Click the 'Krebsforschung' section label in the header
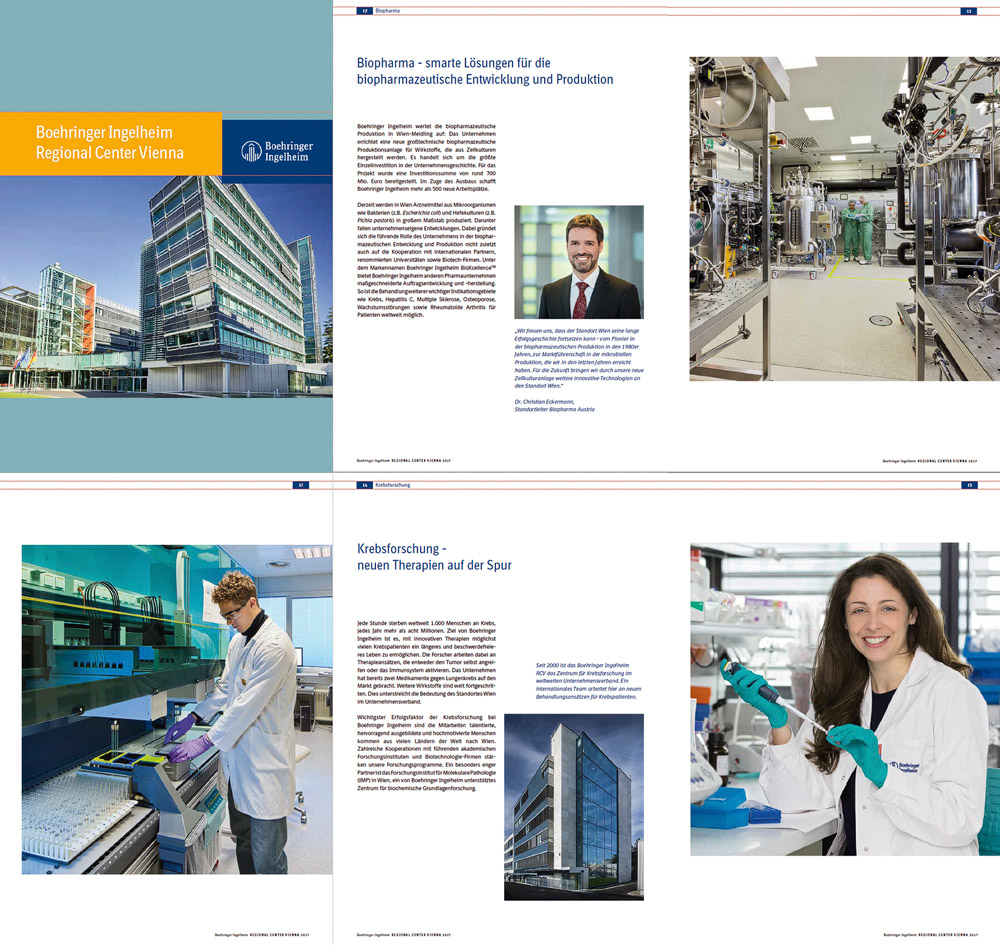This screenshot has height=945, width=1000. click(393, 485)
